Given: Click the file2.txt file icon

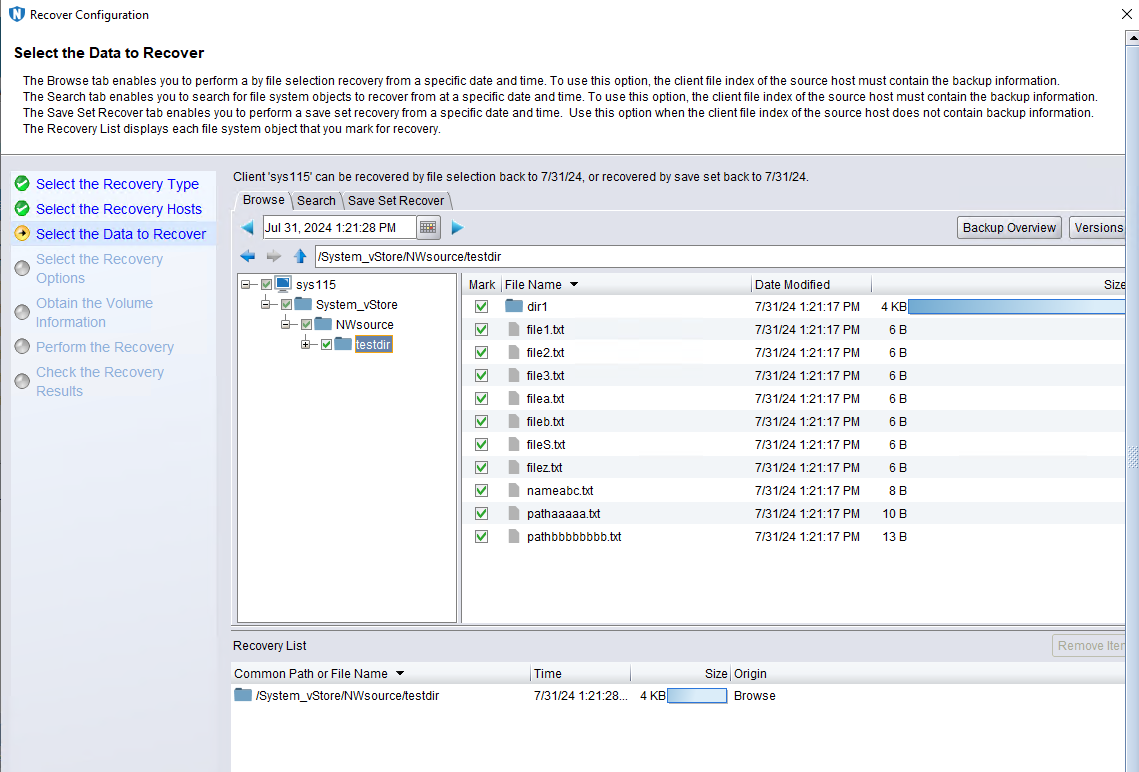Looking at the screenshot, I should point(514,352).
